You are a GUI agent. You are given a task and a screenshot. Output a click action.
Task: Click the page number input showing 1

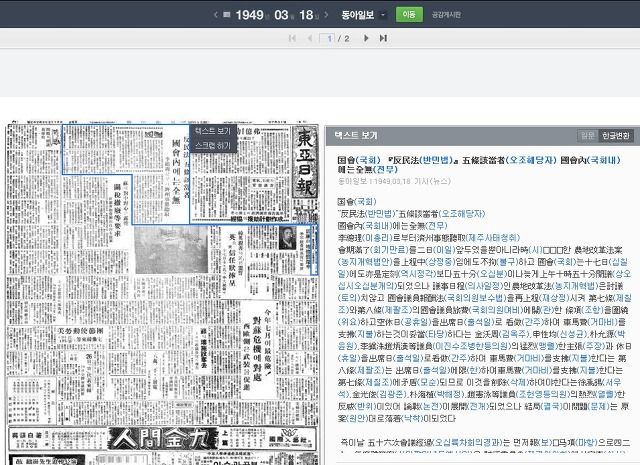click(327, 38)
